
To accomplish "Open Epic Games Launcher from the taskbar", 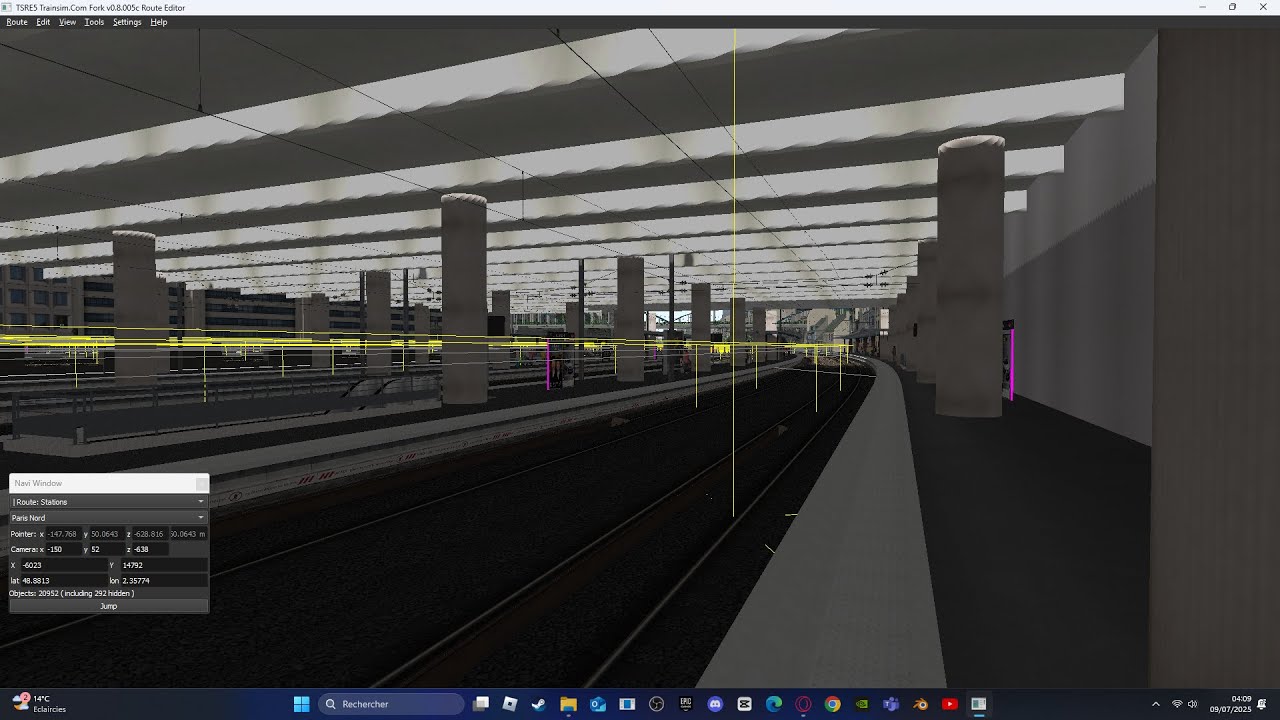I will tap(686, 704).
